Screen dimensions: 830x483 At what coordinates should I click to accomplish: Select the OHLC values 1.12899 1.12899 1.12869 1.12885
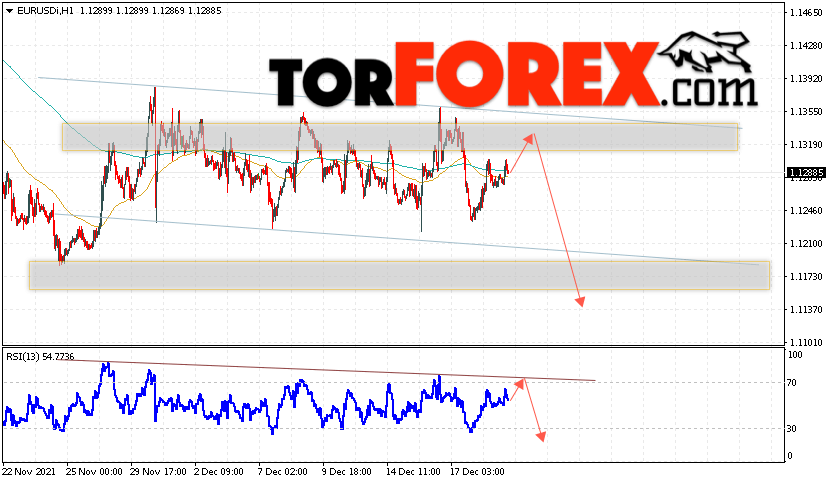(x=151, y=11)
